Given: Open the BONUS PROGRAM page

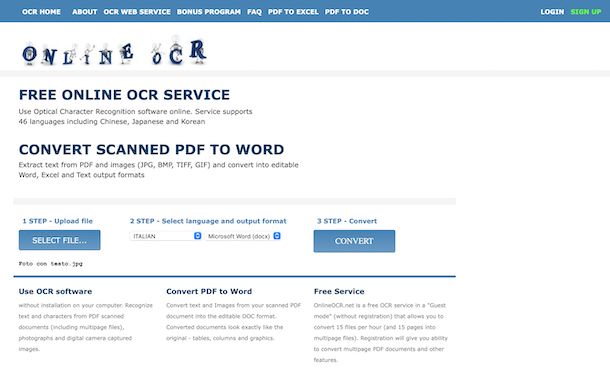Looking at the screenshot, I should coord(209,12).
